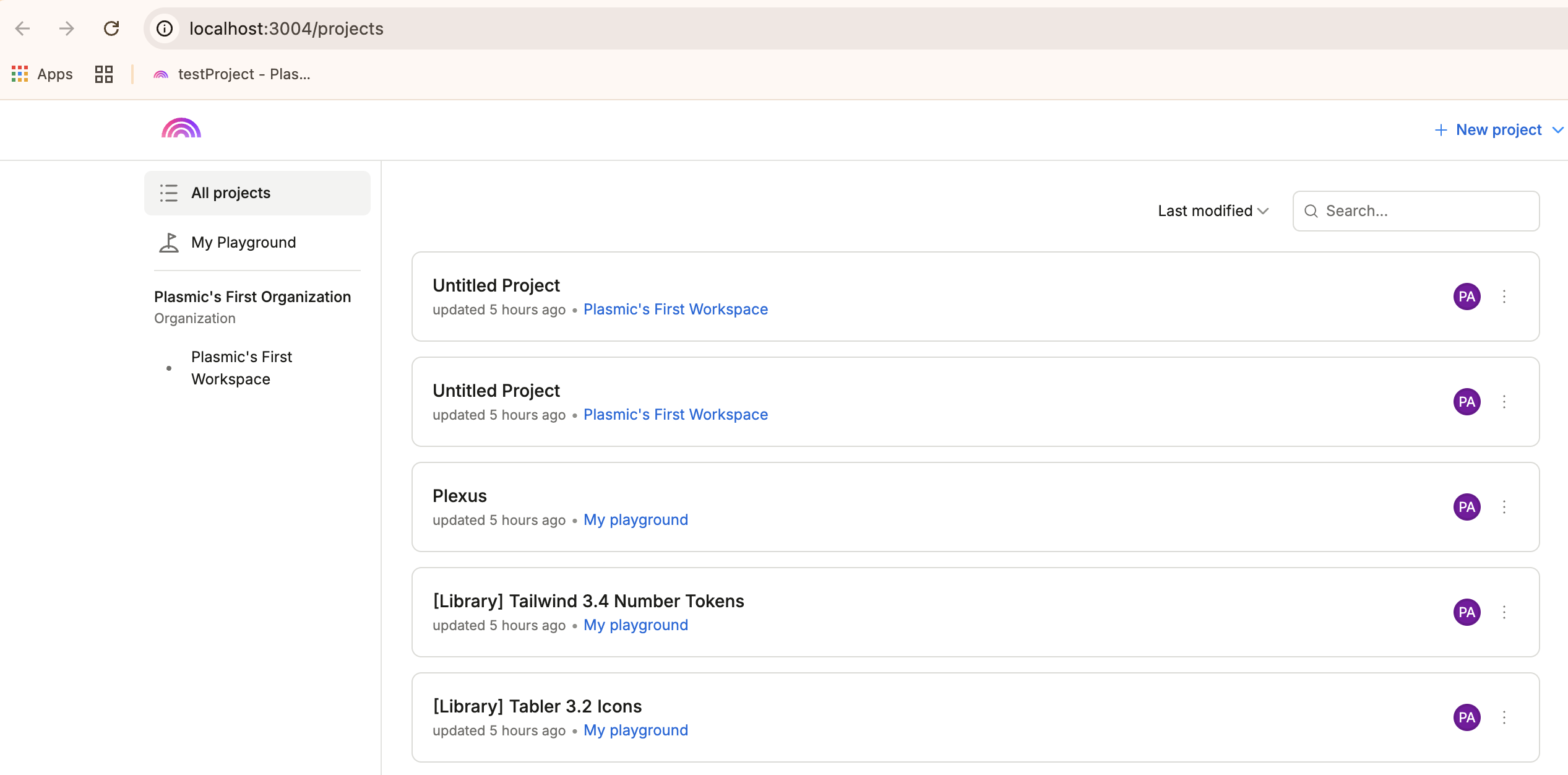Open the three-dot menu for Tailwind 3.4 Number Tokens
Viewport: 1568px width, 775px height.
[1504, 612]
